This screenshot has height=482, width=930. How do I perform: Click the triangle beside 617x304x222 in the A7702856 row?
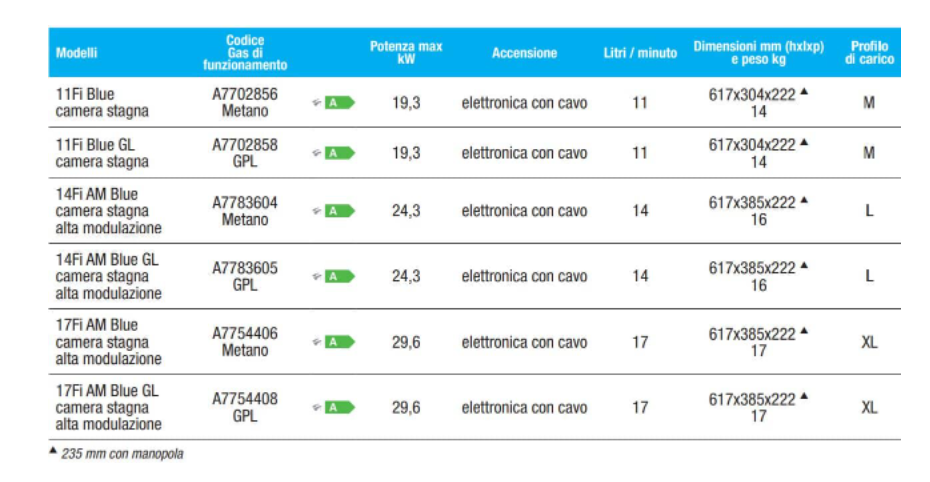click(804, 92)
